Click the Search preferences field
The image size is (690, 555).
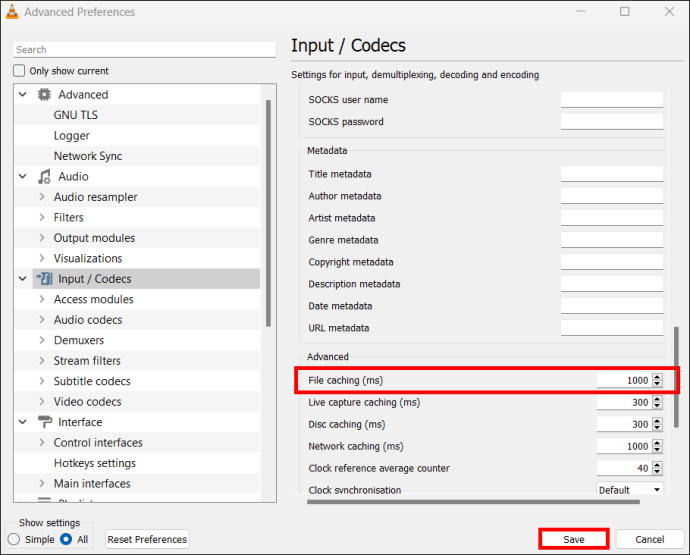point(145,49)
